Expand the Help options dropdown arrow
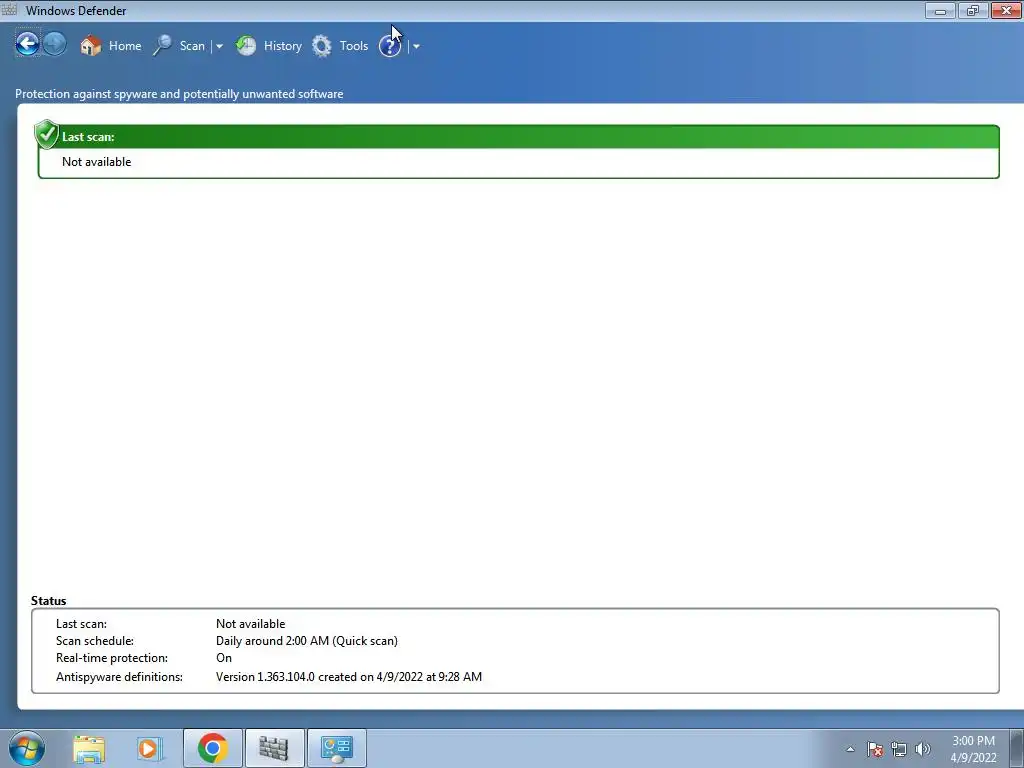This screenshot has width=1024, height=768. point(416,46)
